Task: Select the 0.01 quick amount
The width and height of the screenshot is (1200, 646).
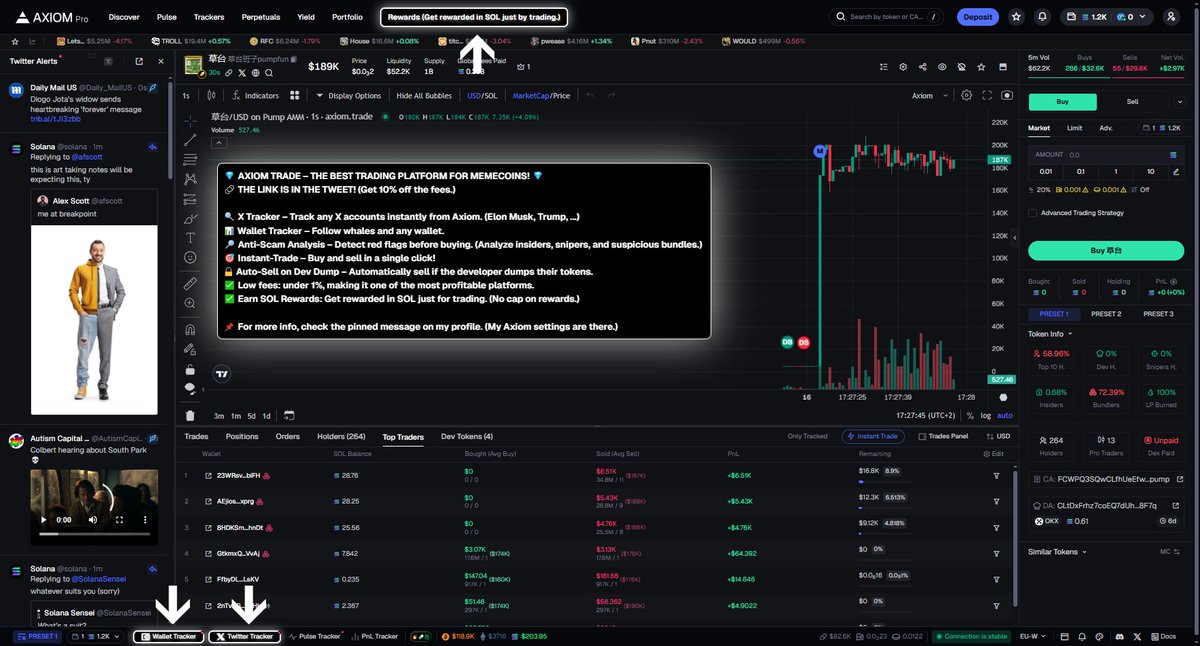Action: 1048,171
